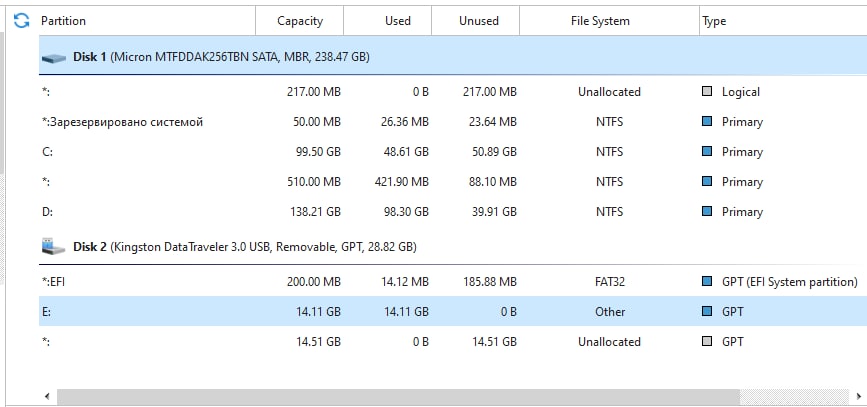867x407 pixels.
Task: Select the 510.00 MB NTFS partition row
Action: [453, 182]
